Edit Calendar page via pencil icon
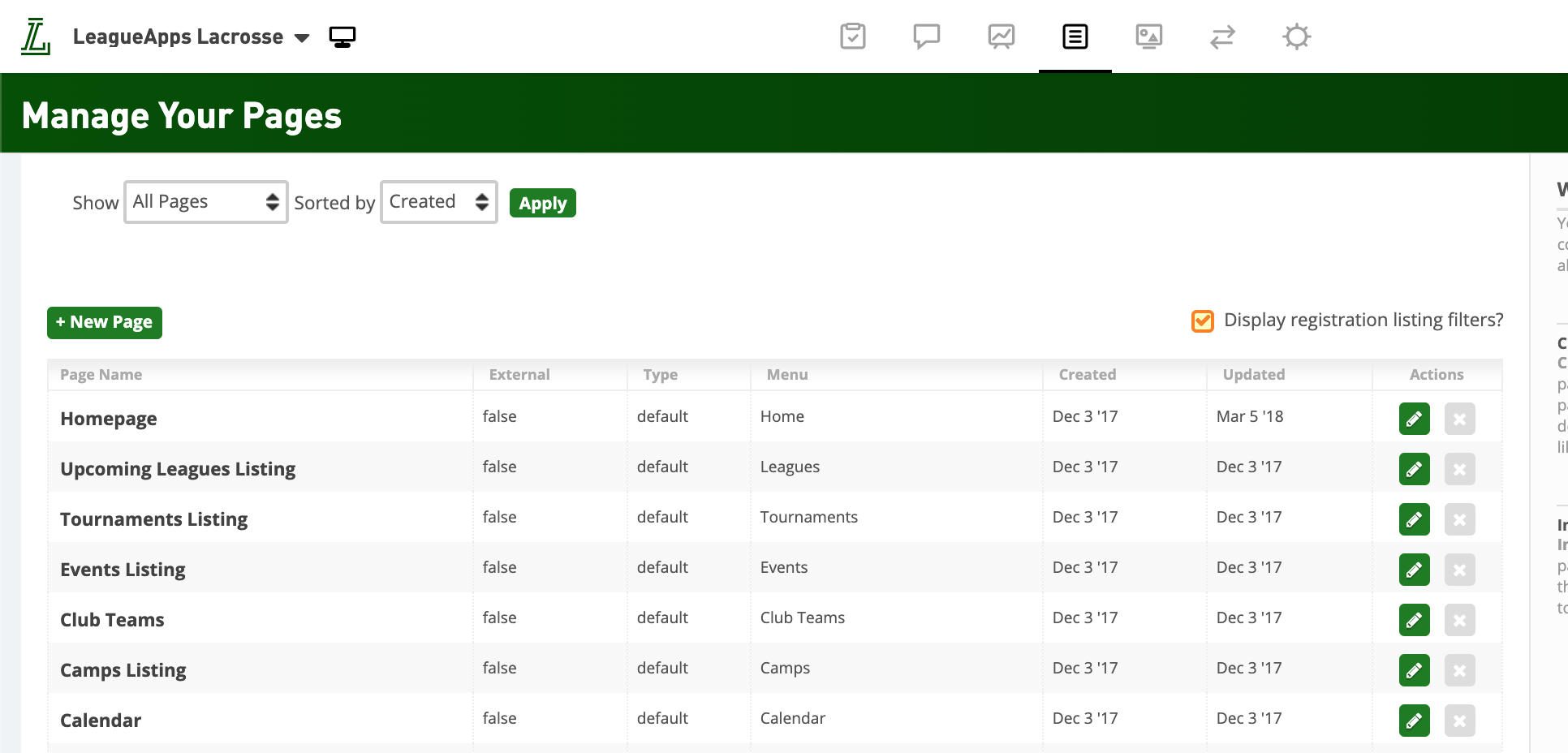Screen dimensions: 1568x753 point(1415,721)
